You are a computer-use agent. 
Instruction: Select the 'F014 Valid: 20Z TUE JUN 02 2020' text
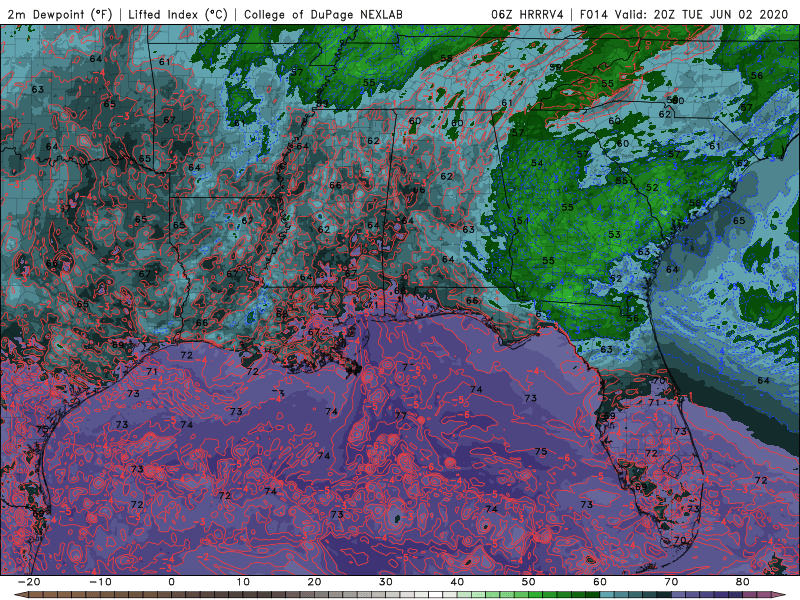point(684,14)
